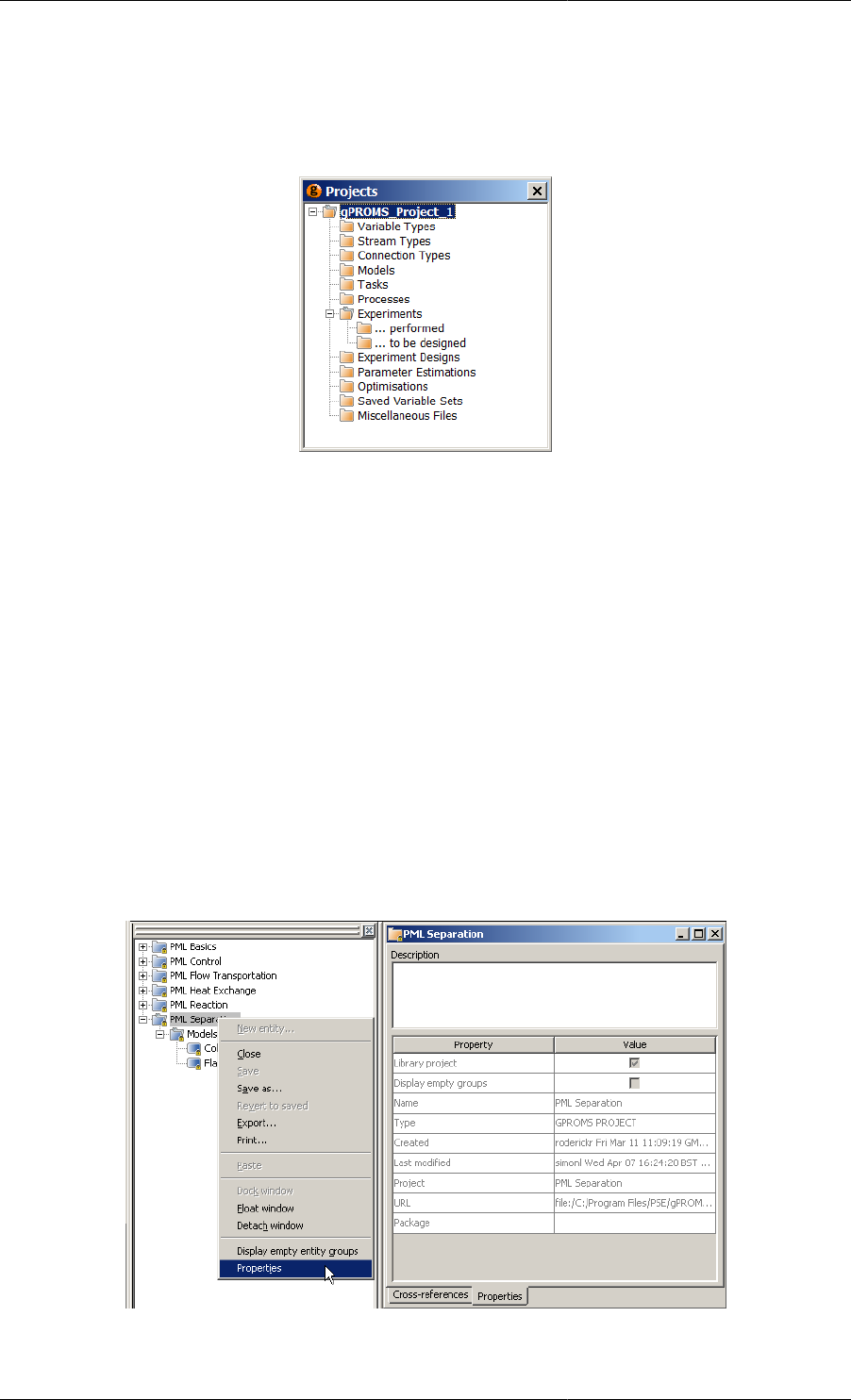
Task: Click the URL value starting 'file:/C:/Program Files'
Action: point(635,1203)
